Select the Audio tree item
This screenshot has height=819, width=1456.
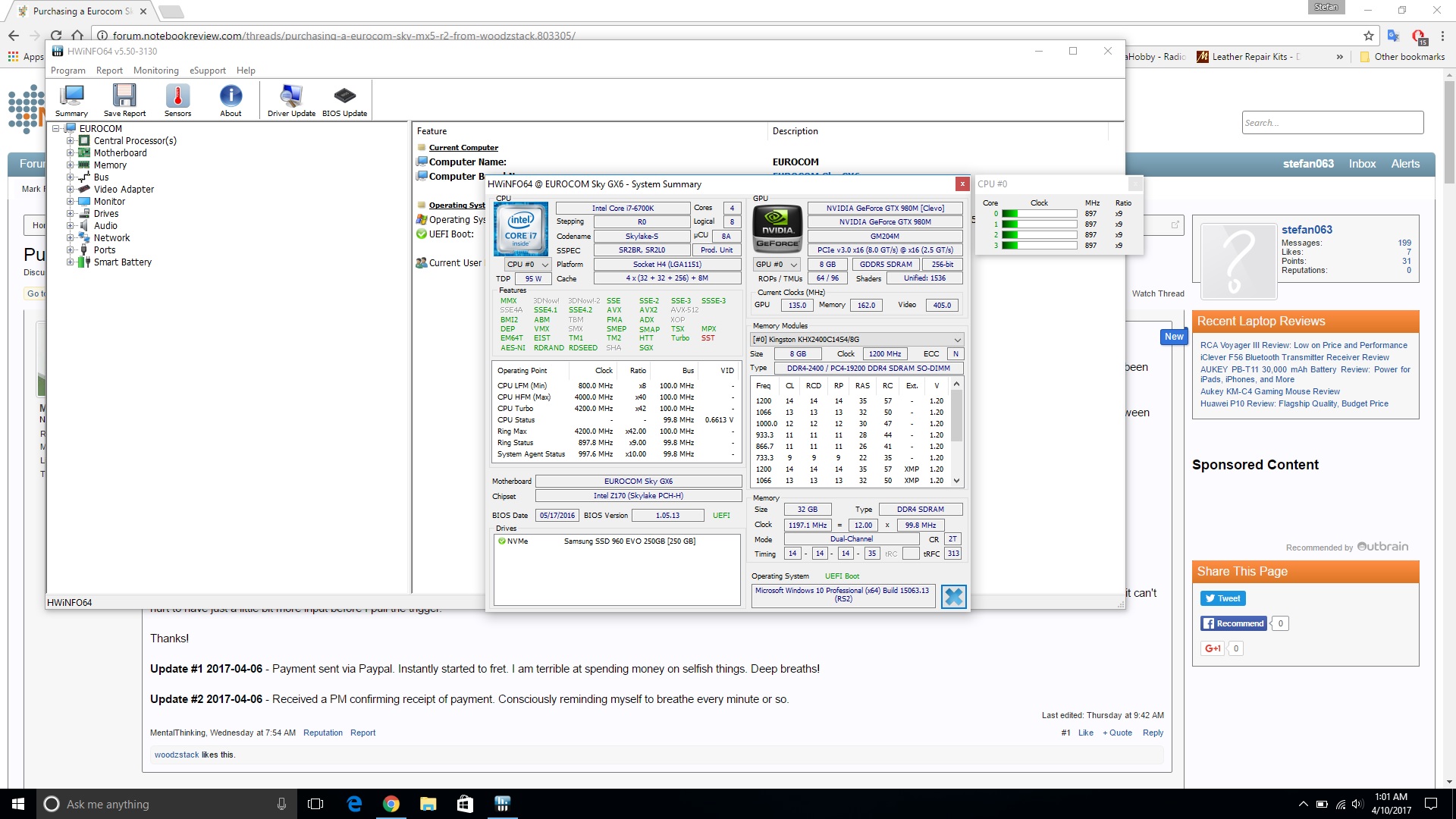tap(105, 225)
